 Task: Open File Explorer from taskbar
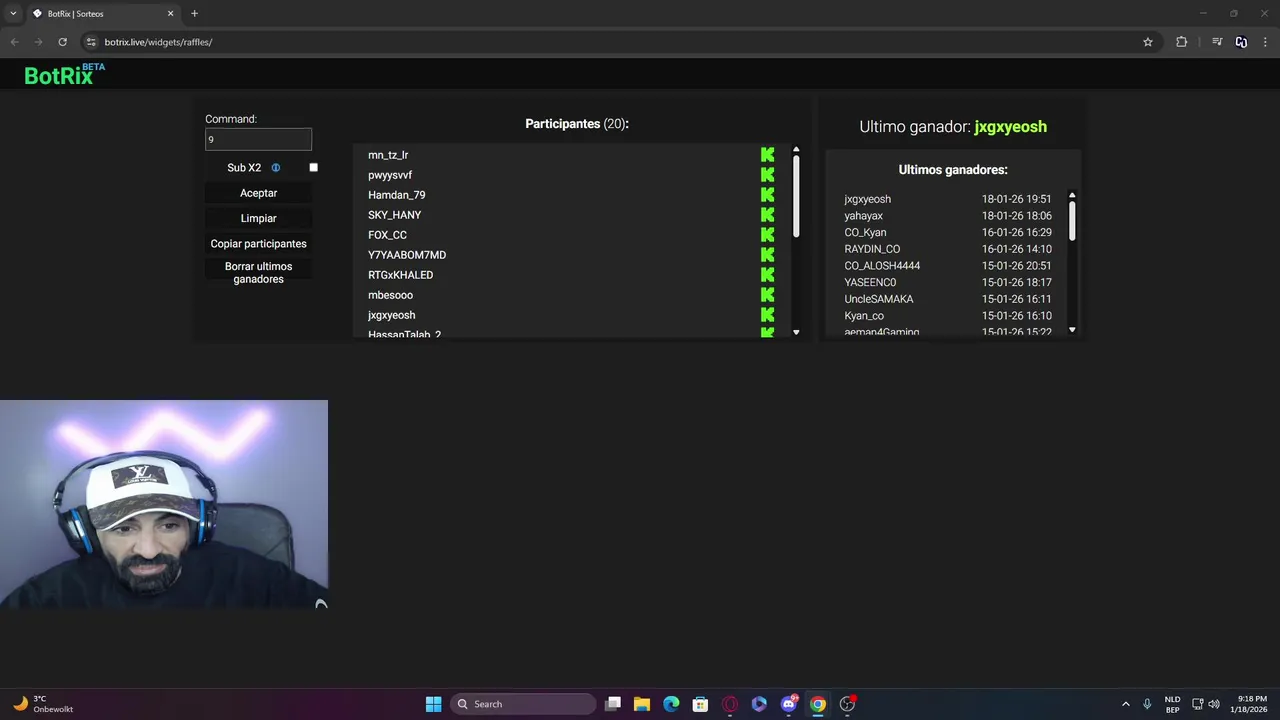click(642, 704)
